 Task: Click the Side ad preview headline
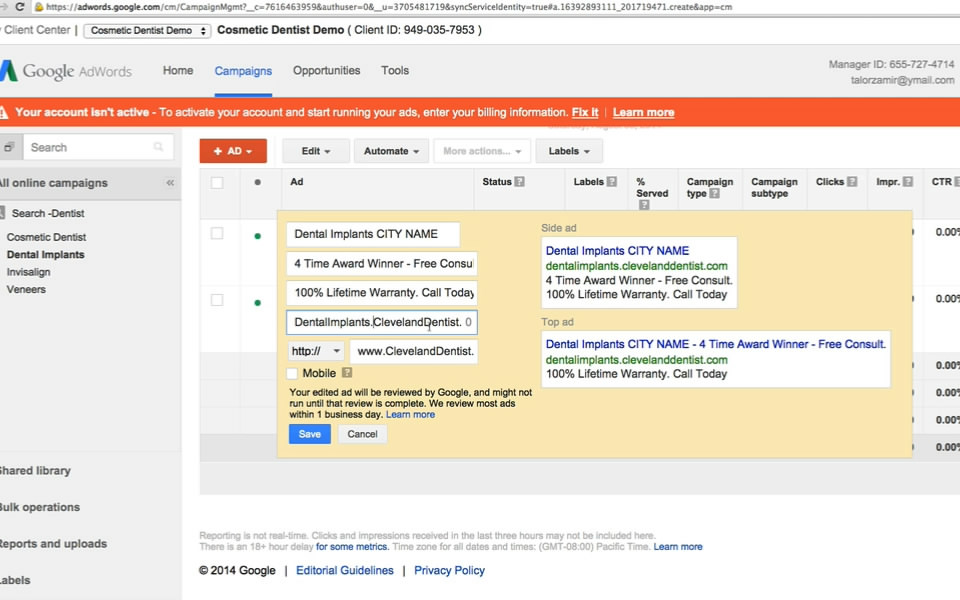point(617,250)
